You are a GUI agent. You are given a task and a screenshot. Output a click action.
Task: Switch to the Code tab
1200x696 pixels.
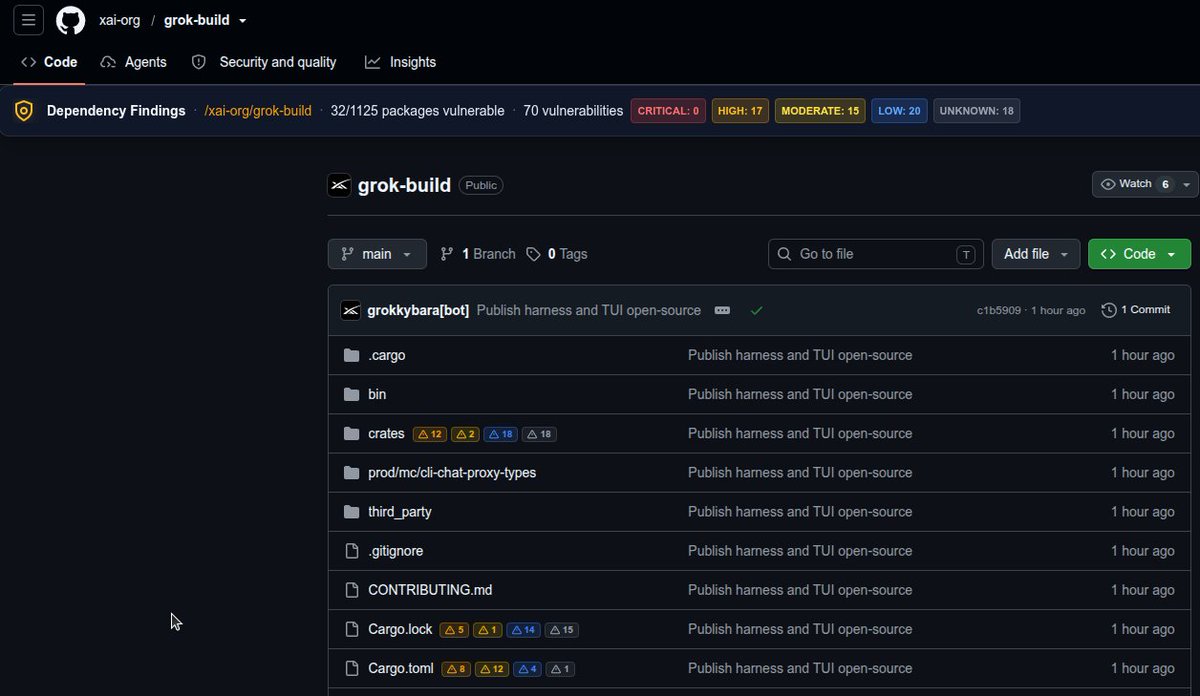pyautogui.click(x=49, y=62)
